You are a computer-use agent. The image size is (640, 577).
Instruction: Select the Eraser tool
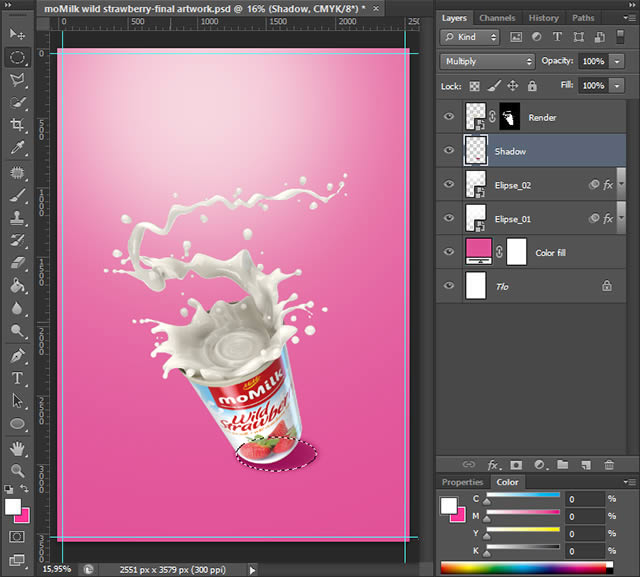(x=17, y=262)
